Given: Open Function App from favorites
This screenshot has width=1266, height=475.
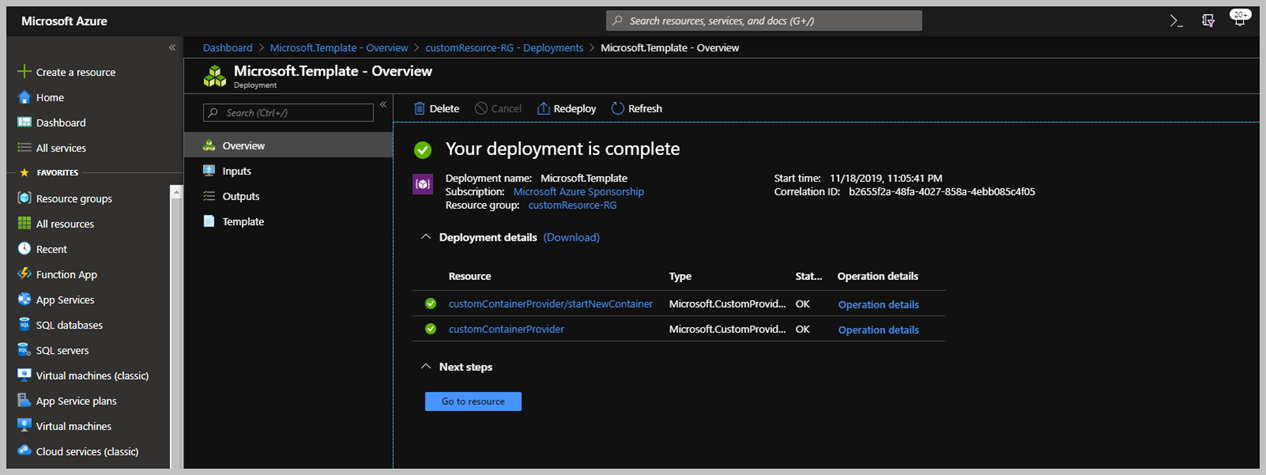Looking at the screenshot, I should (x=66, y=274).
